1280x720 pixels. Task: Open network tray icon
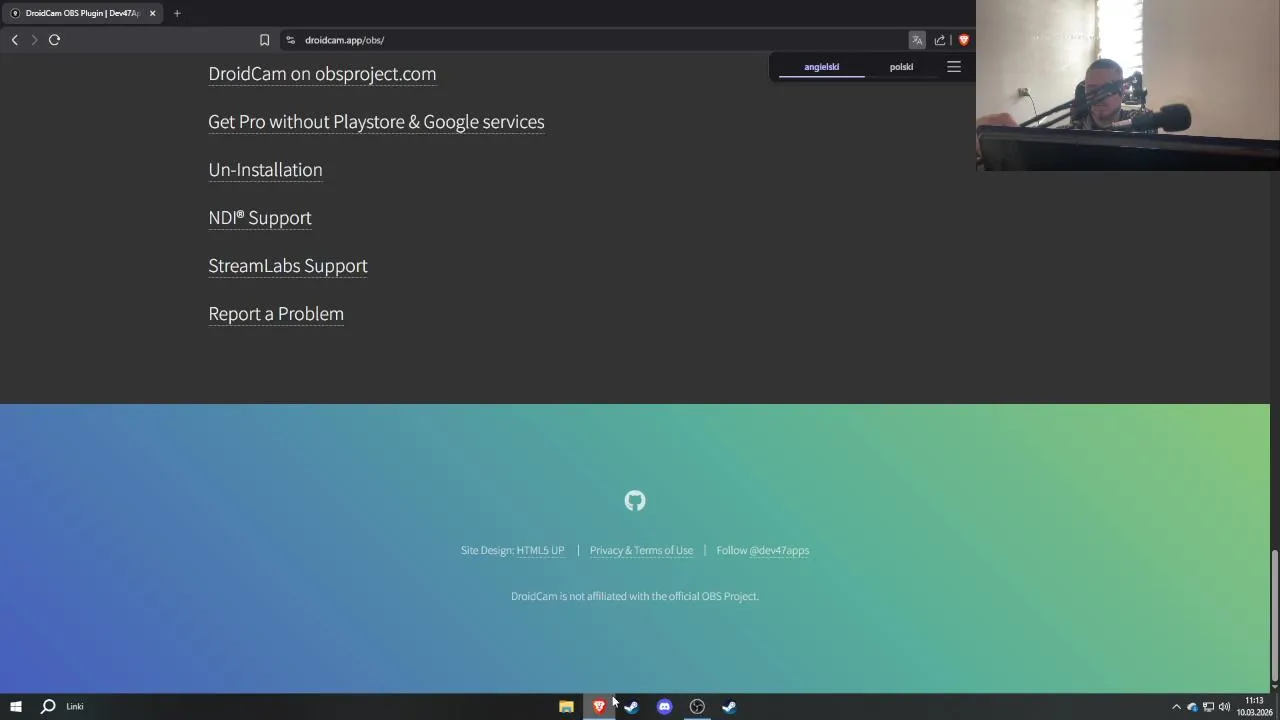point(1208,707)
